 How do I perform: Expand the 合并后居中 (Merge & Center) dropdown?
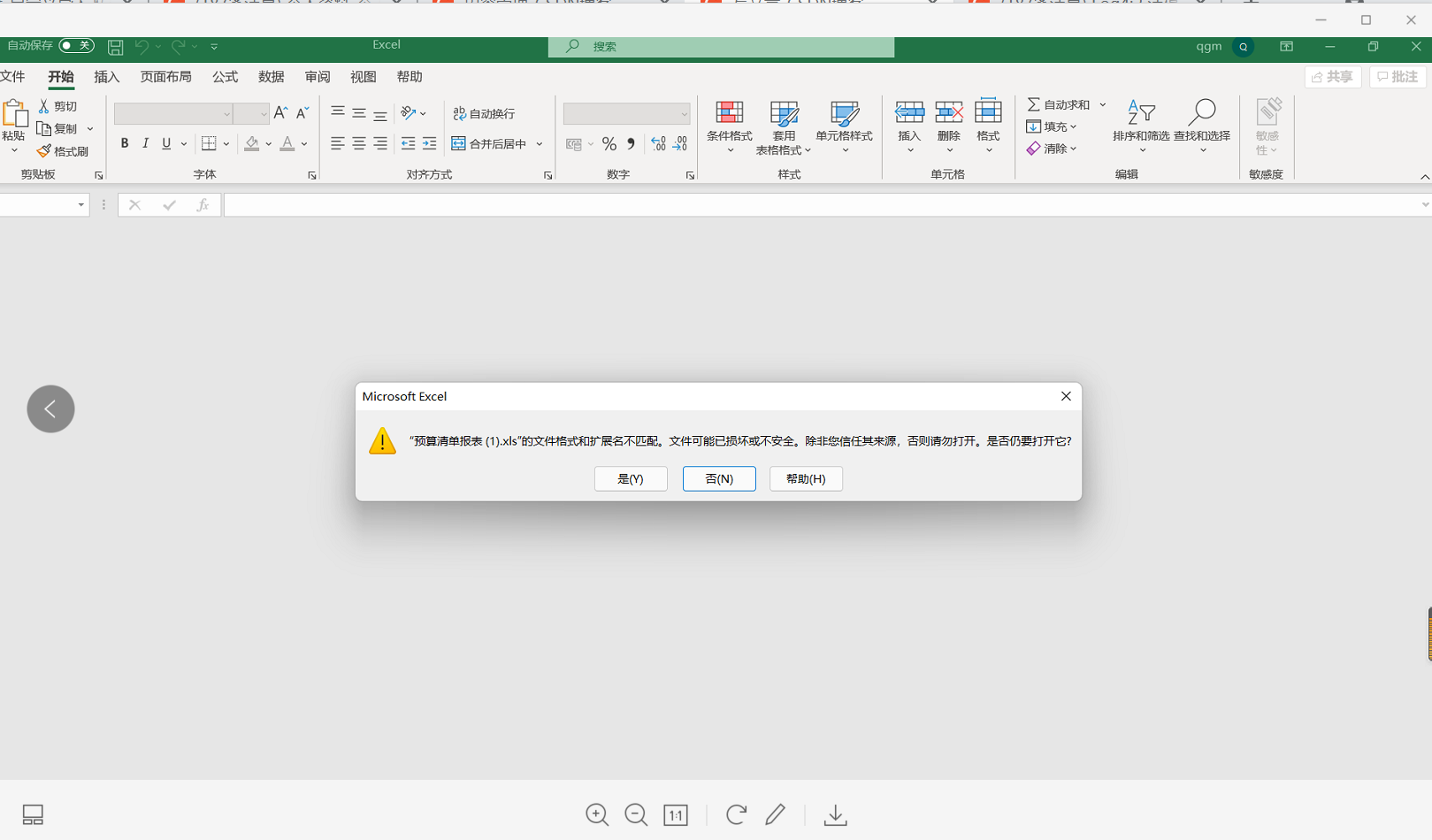(x=540, y=143)
